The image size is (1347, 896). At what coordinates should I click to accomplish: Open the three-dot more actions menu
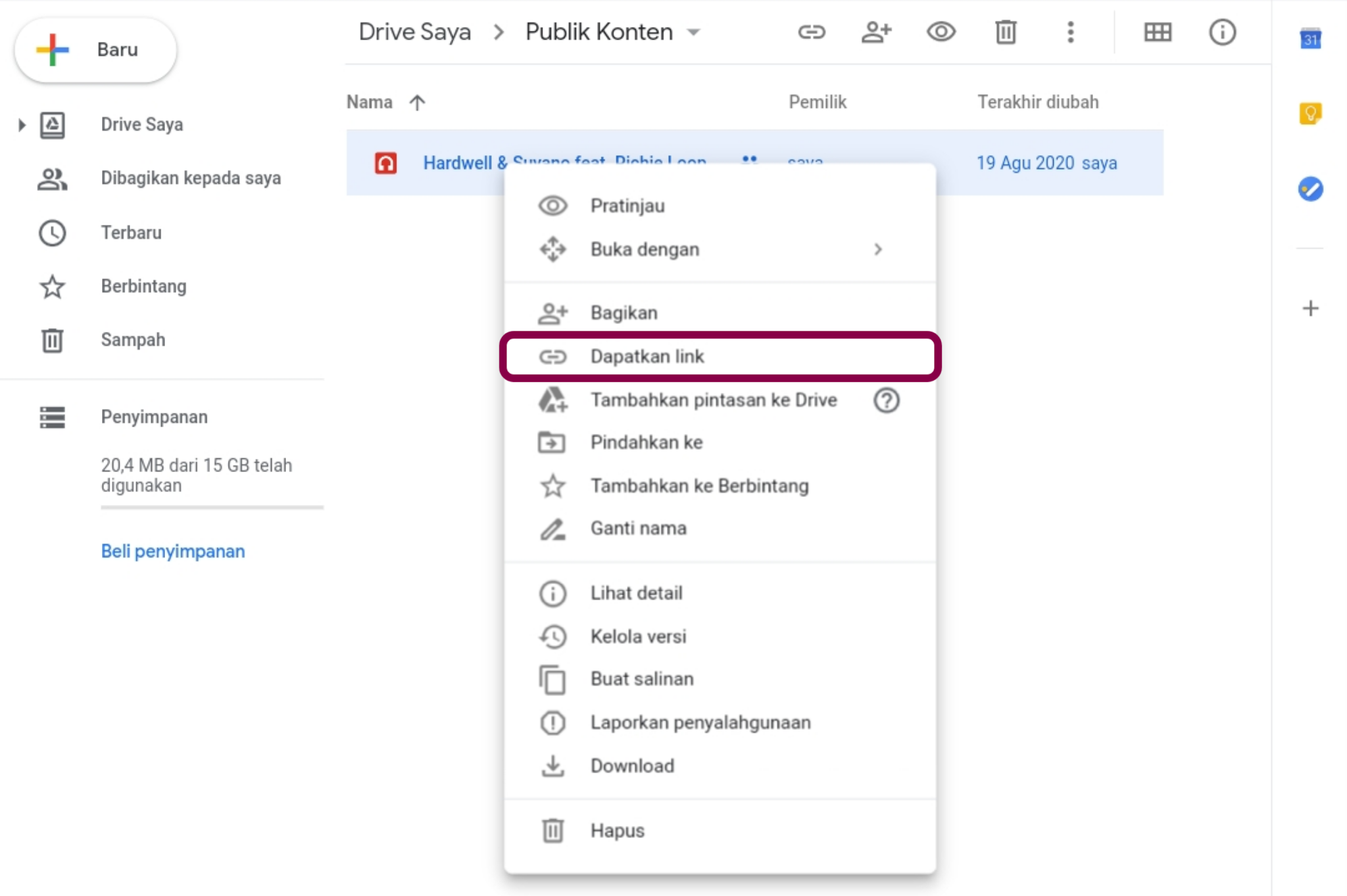(1071, 32)
